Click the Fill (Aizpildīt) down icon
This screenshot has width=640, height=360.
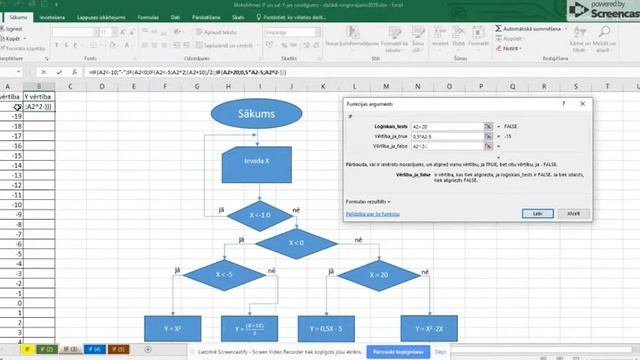(x=499, y=38)
